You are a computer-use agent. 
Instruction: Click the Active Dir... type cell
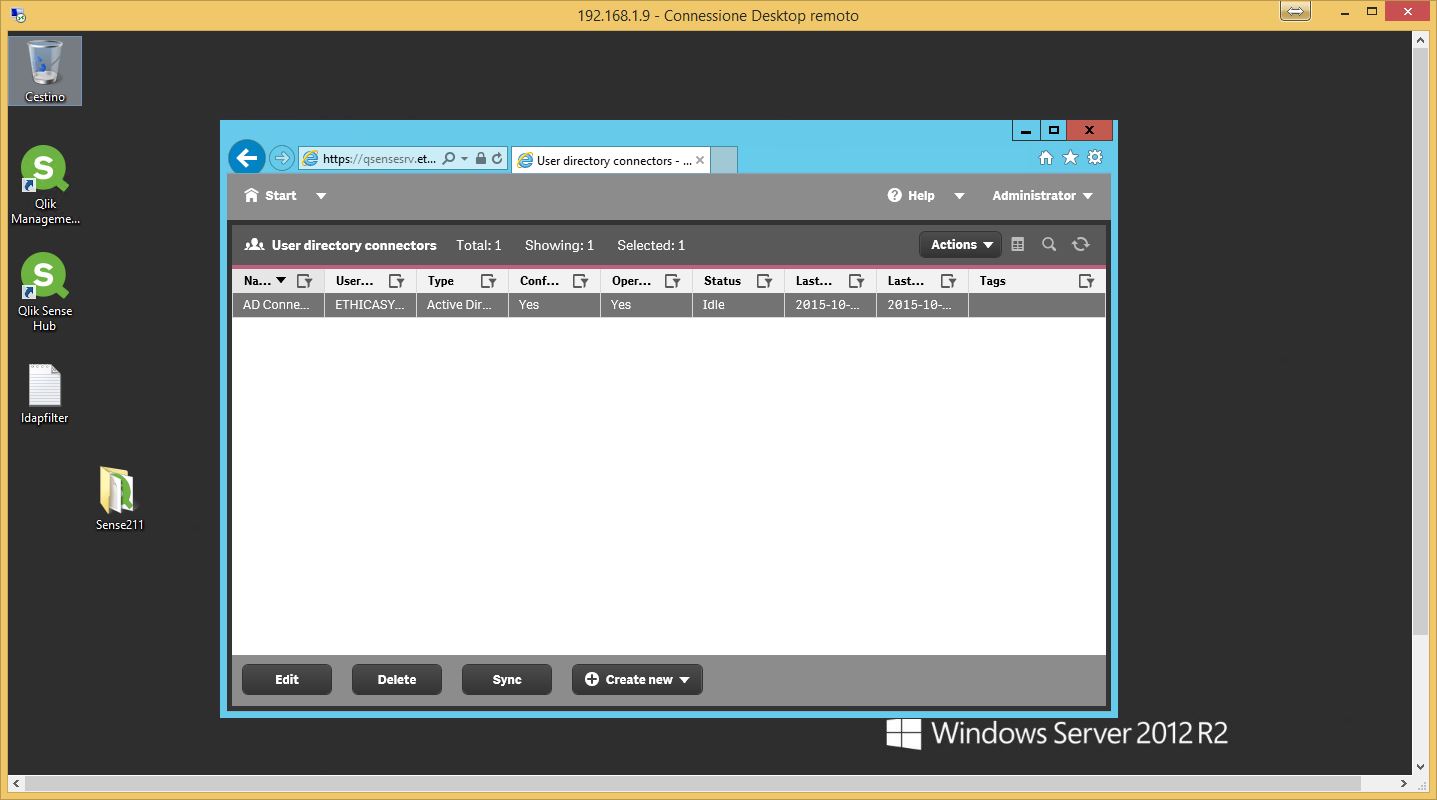coord(462,305)
